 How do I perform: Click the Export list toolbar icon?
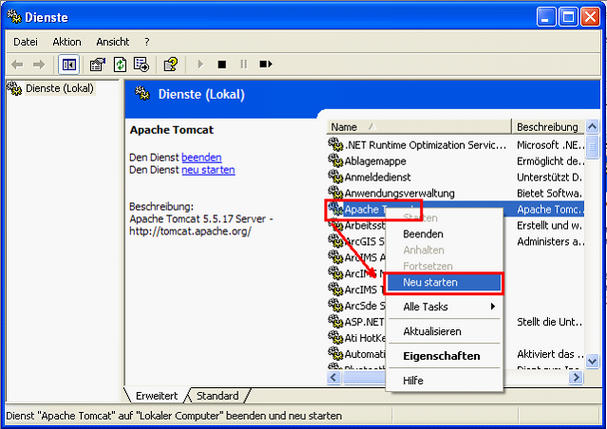click(x=141, y=64)
